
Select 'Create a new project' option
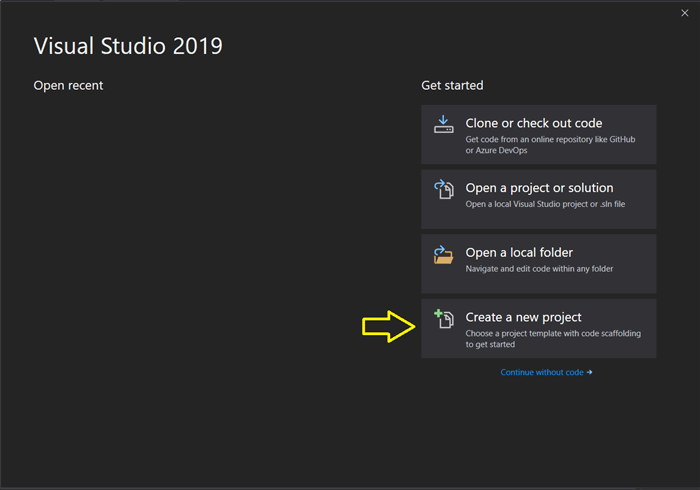click(538, 328)
